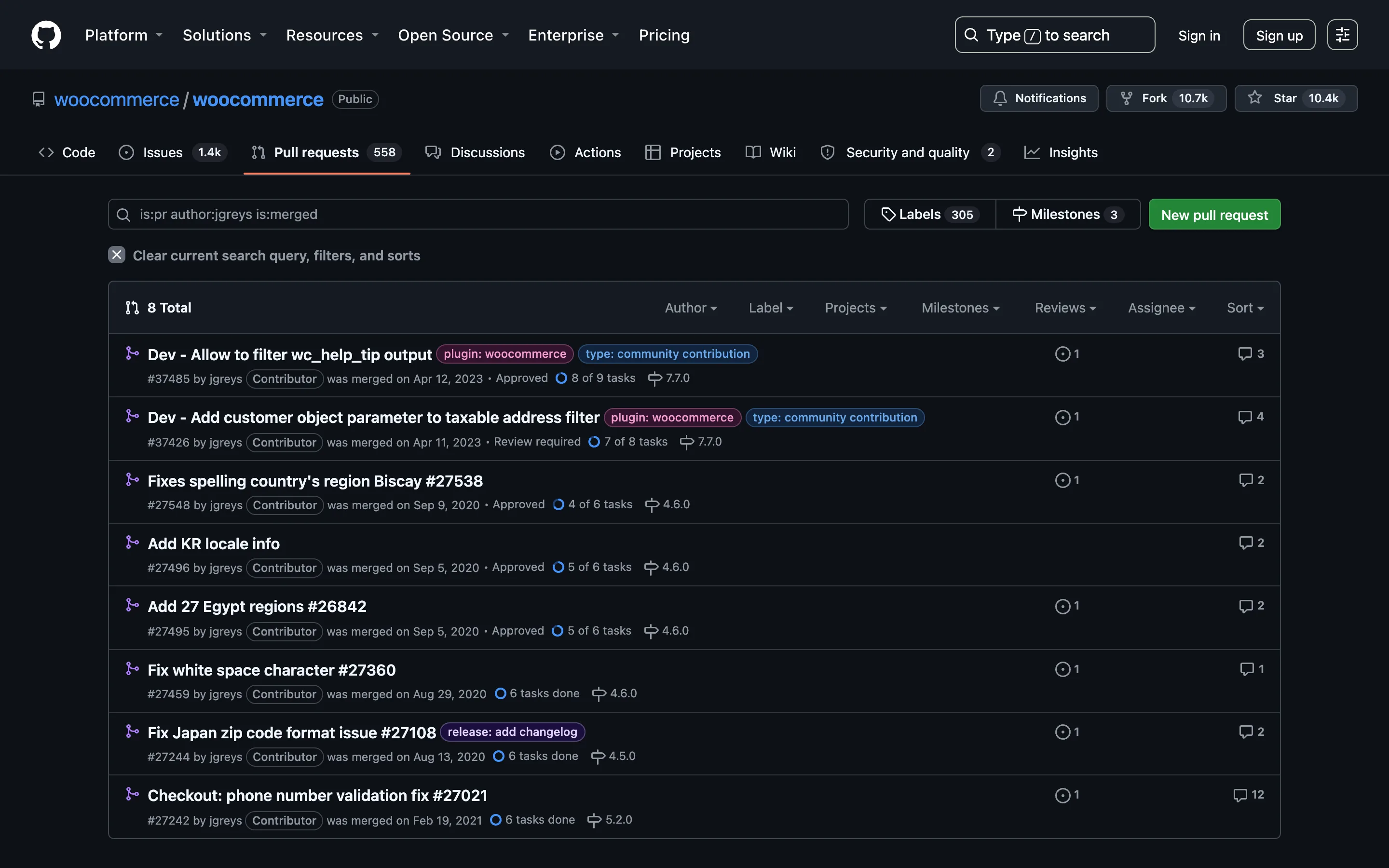Click linked issues icon for PR #37485
This screenshot has height=868, width=1389.
[x=1067, y=353]
